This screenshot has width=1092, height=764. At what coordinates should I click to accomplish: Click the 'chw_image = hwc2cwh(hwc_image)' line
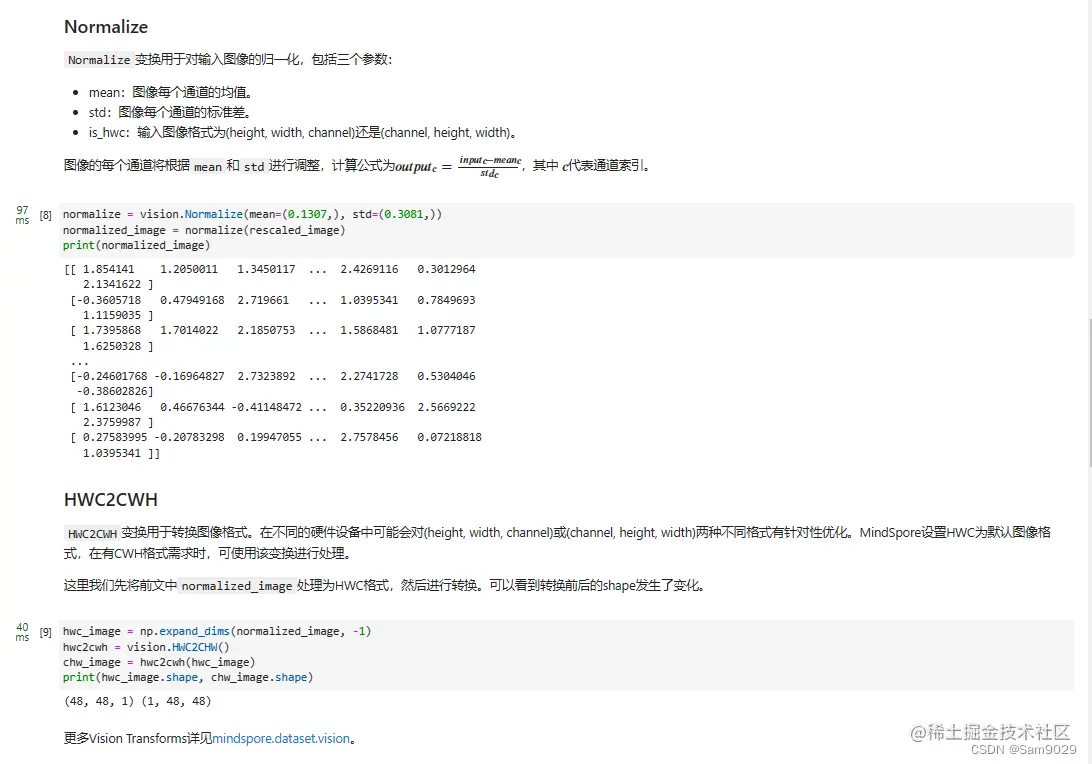point(159,662)
